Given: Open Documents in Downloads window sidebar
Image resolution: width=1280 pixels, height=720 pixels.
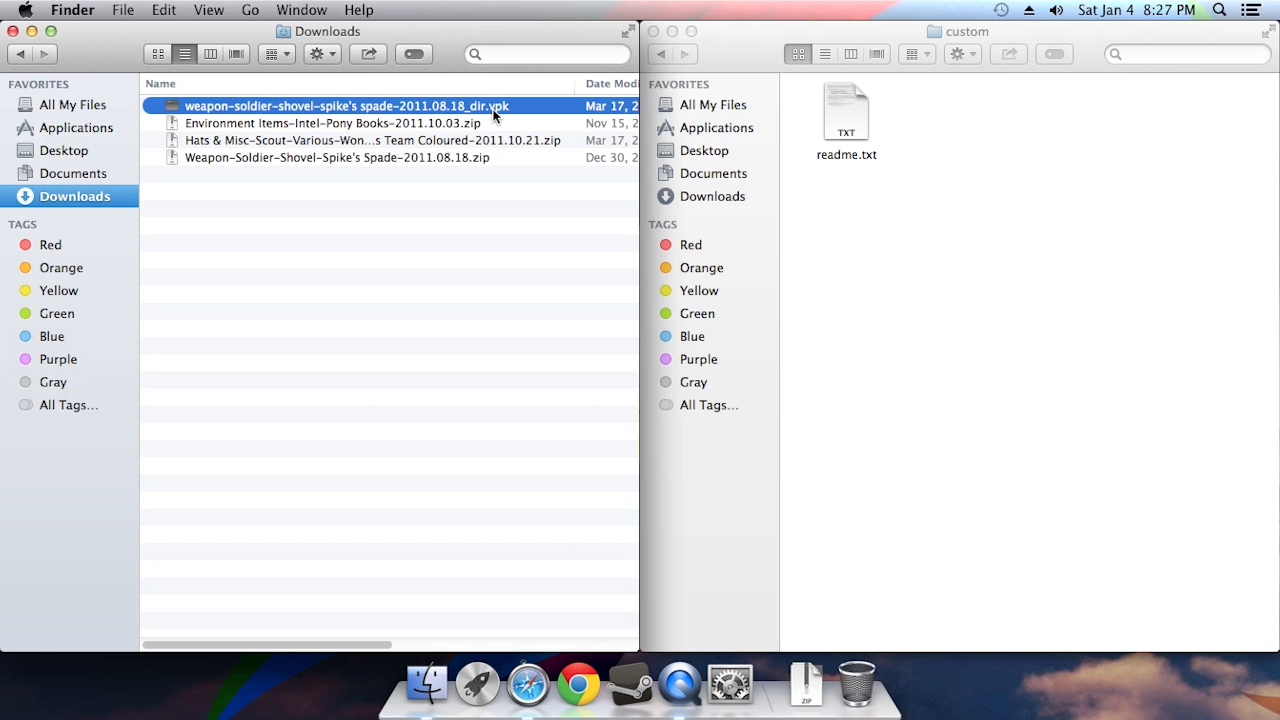Looking at the screenshot, I should click(70, 174).
